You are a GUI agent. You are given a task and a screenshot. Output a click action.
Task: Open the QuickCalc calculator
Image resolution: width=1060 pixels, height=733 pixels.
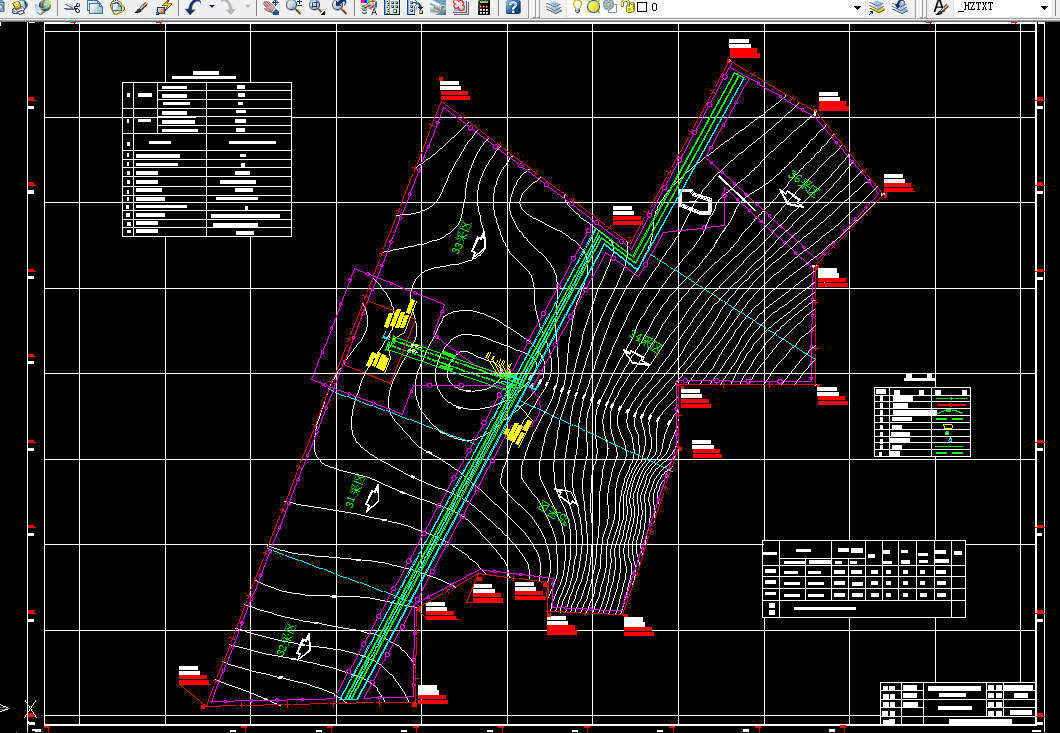(483, 7)
